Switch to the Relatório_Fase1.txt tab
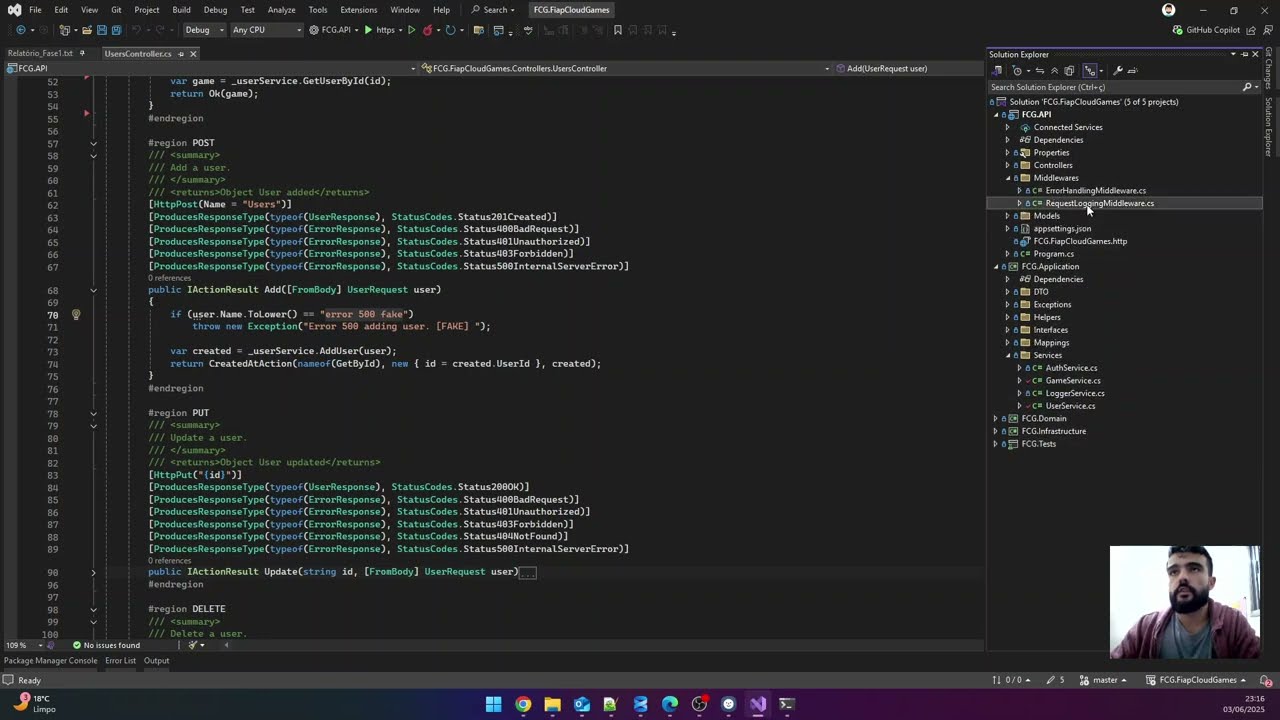The height and width of the screenshot is (720, 1280). pos(40,53)
